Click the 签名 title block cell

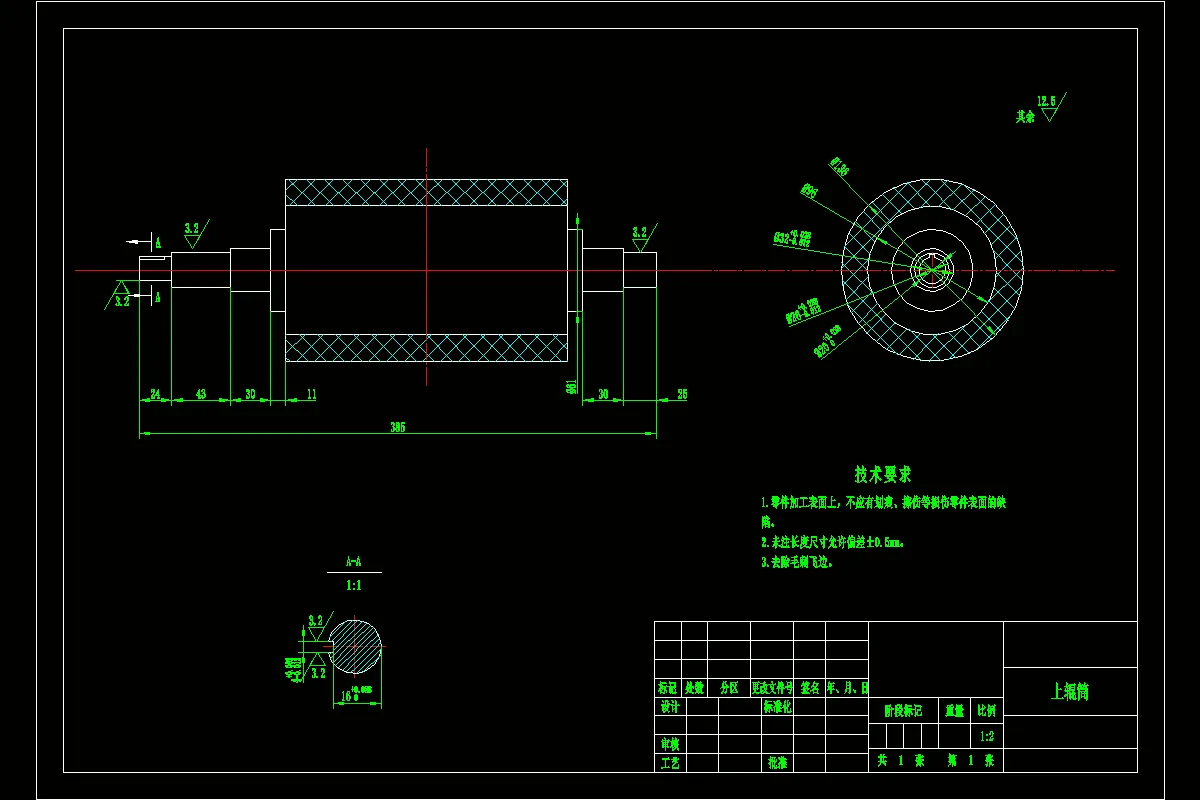point(809,688)
